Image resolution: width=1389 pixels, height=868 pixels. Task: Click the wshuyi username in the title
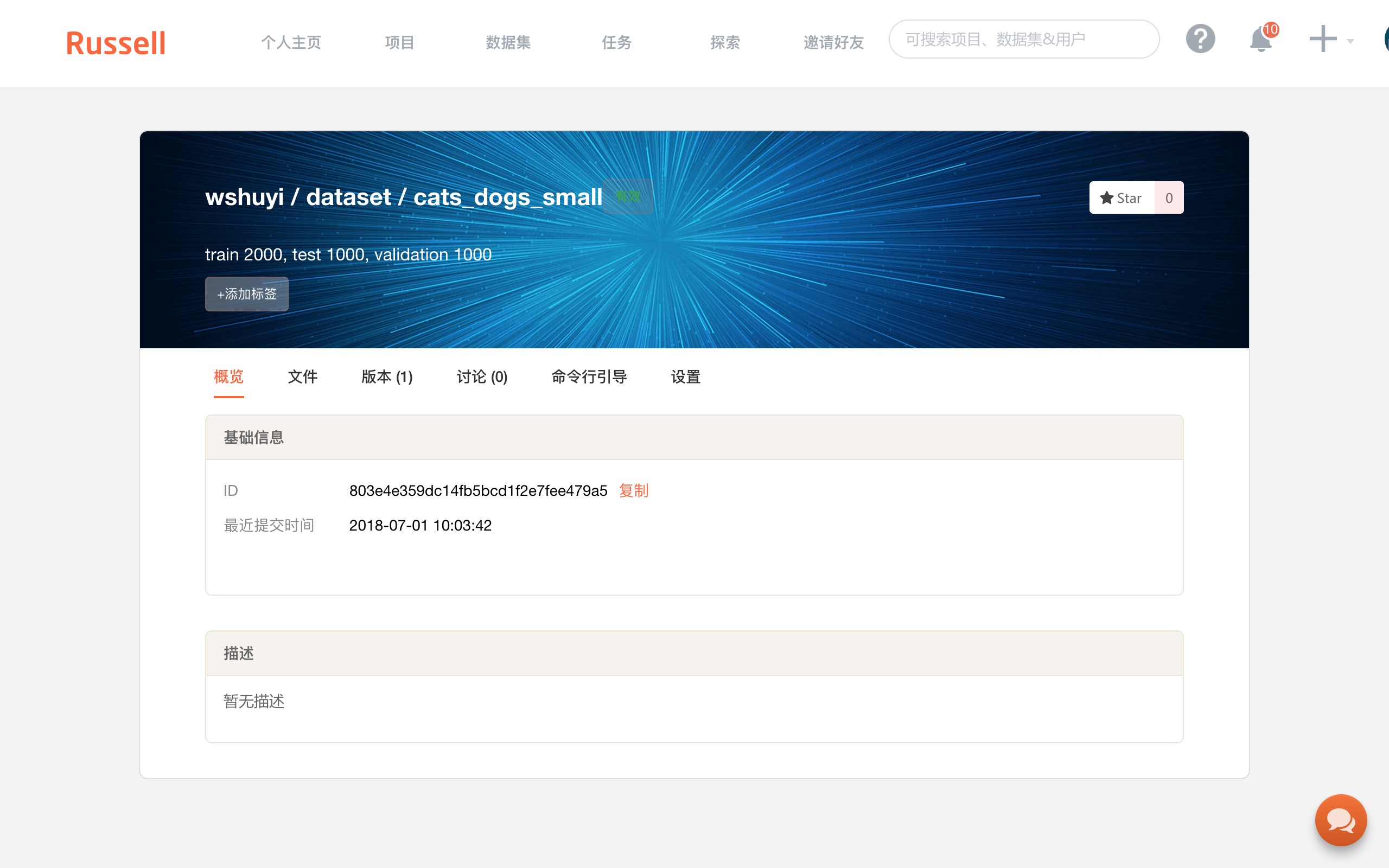tap(245, 197)
